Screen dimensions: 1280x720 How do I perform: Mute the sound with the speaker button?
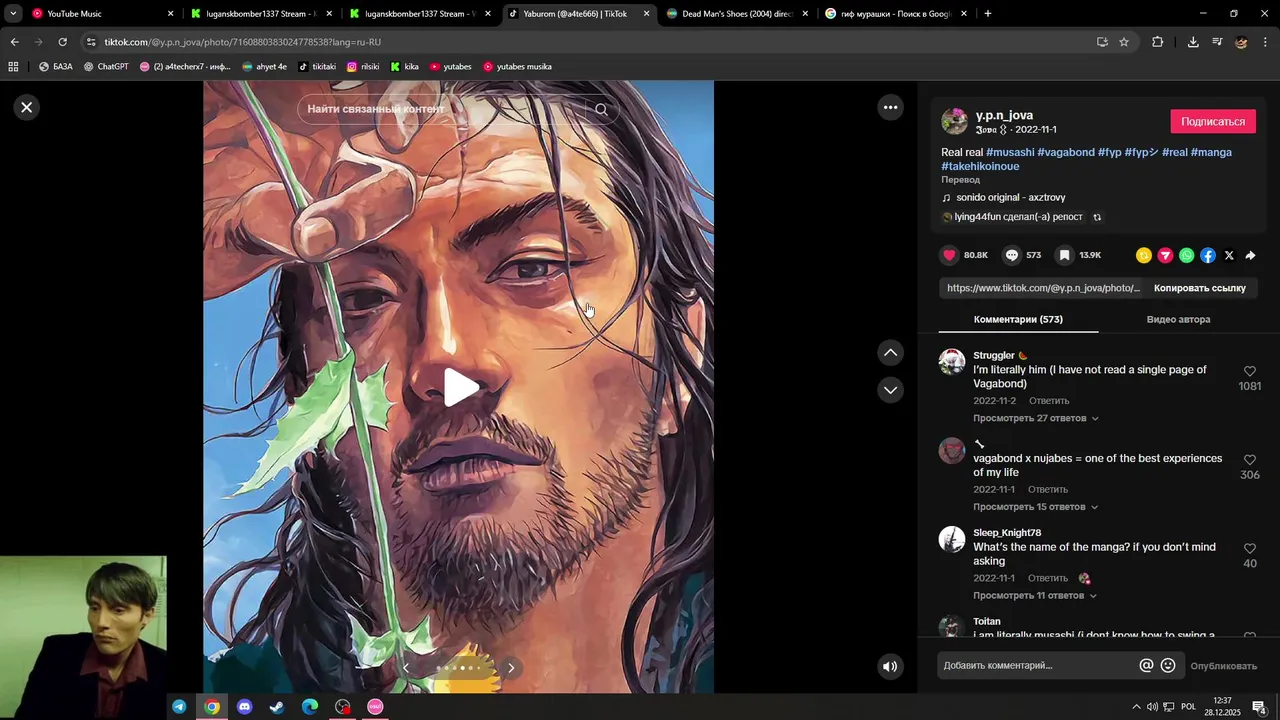(890, 666)
